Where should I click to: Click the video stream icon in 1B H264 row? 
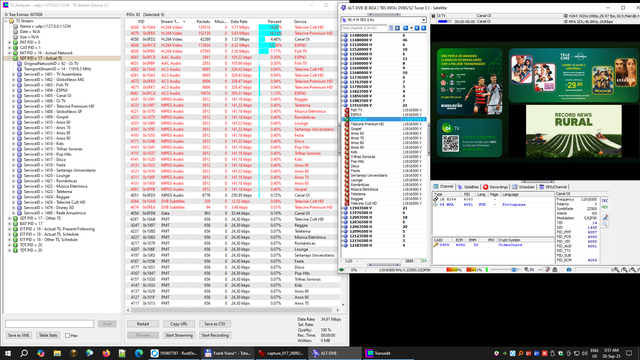click(x=436, y=200)
